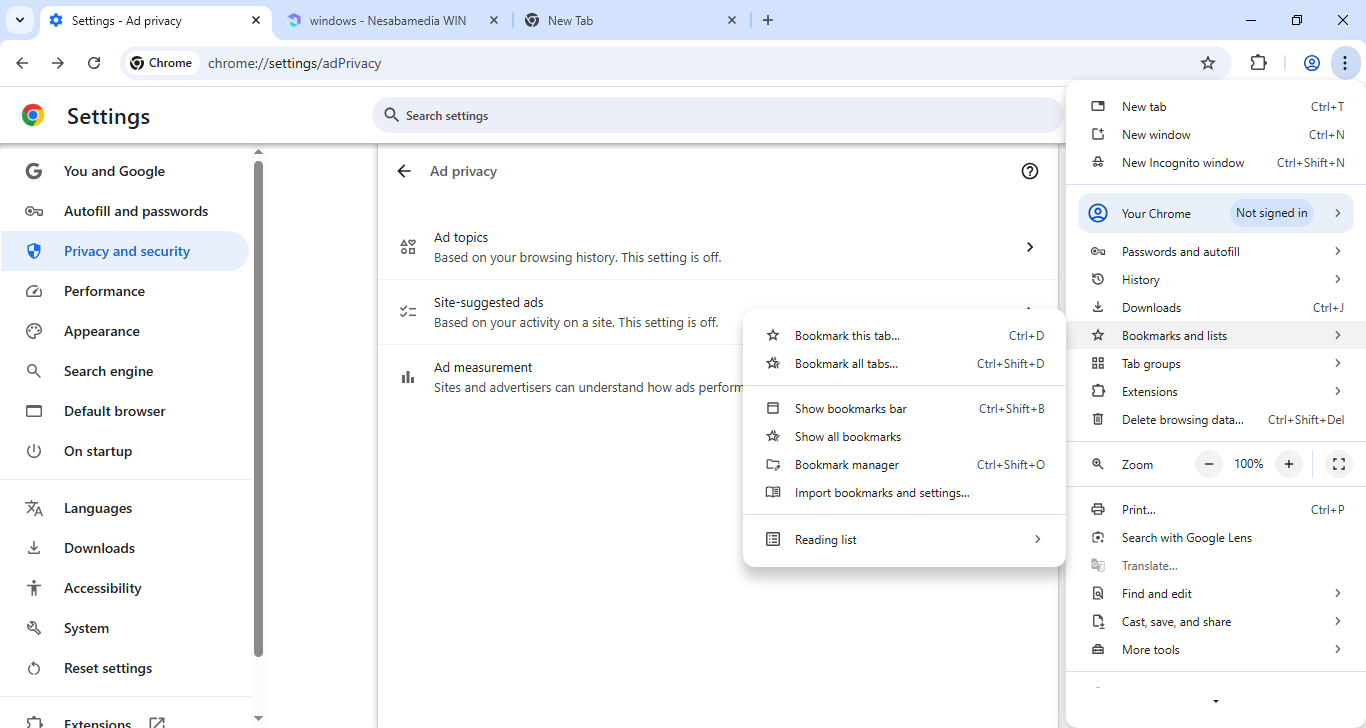
Task: Click the profile avatar icon in toolbar
Action: coord(1312,63)
